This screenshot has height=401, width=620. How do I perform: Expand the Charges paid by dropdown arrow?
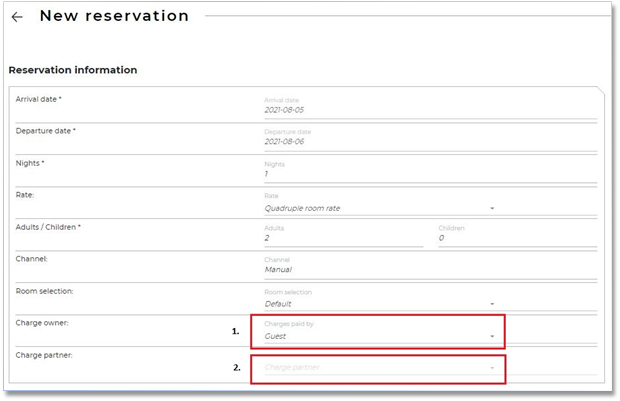click(492, 337)
